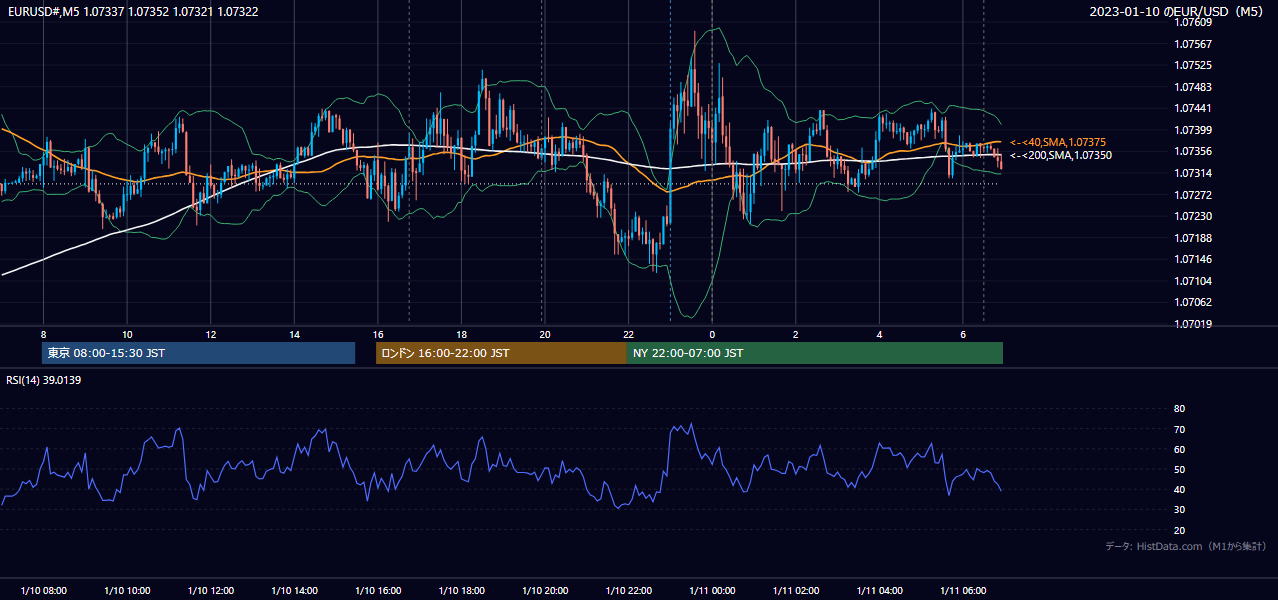Click price axis value 1.07146

pos(1193,259)
